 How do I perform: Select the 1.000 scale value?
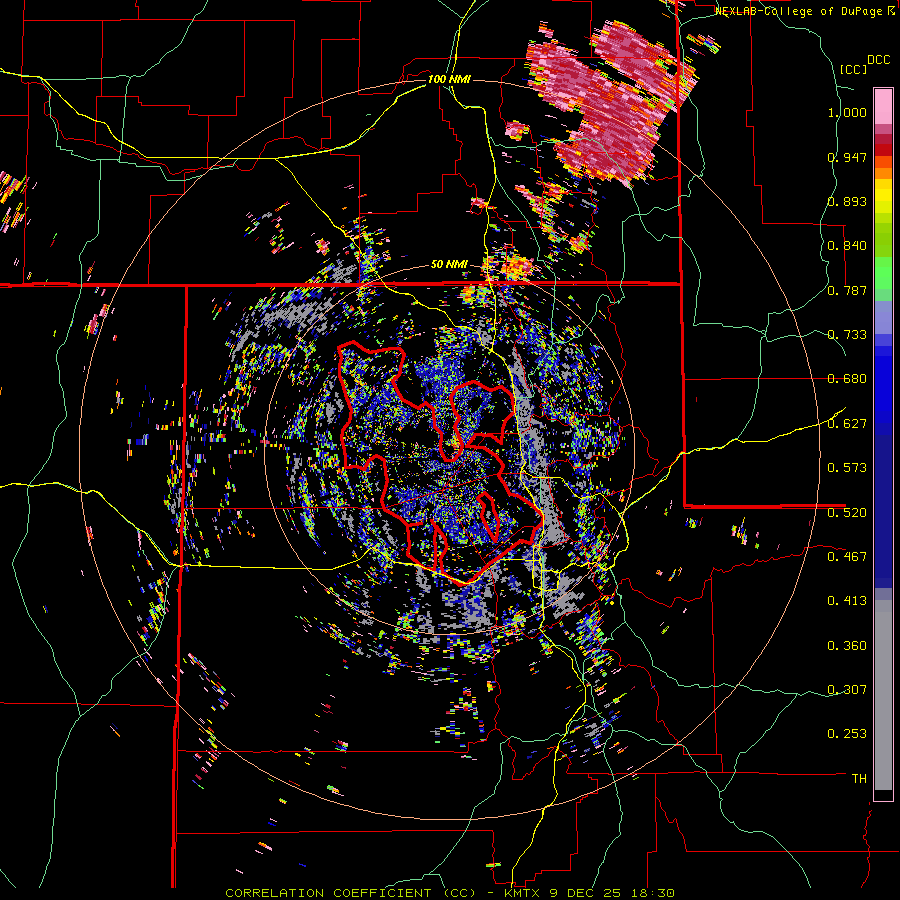847,112
